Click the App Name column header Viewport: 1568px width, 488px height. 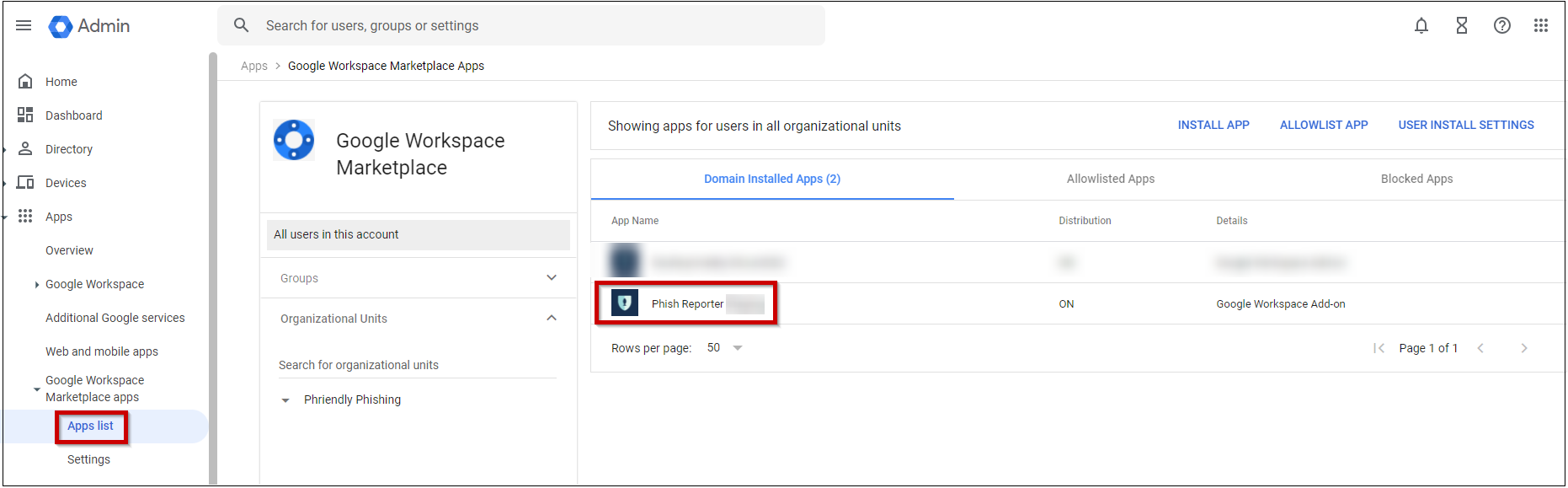click(x=635, y=221)
